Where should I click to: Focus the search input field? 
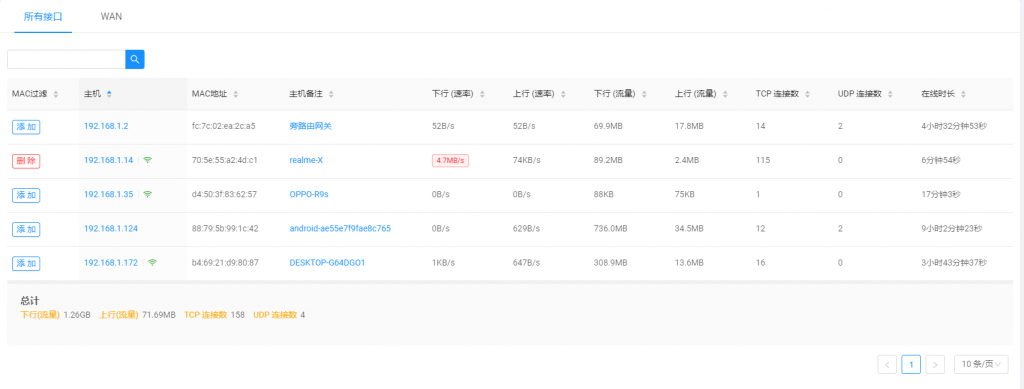(x=66, y=59)
